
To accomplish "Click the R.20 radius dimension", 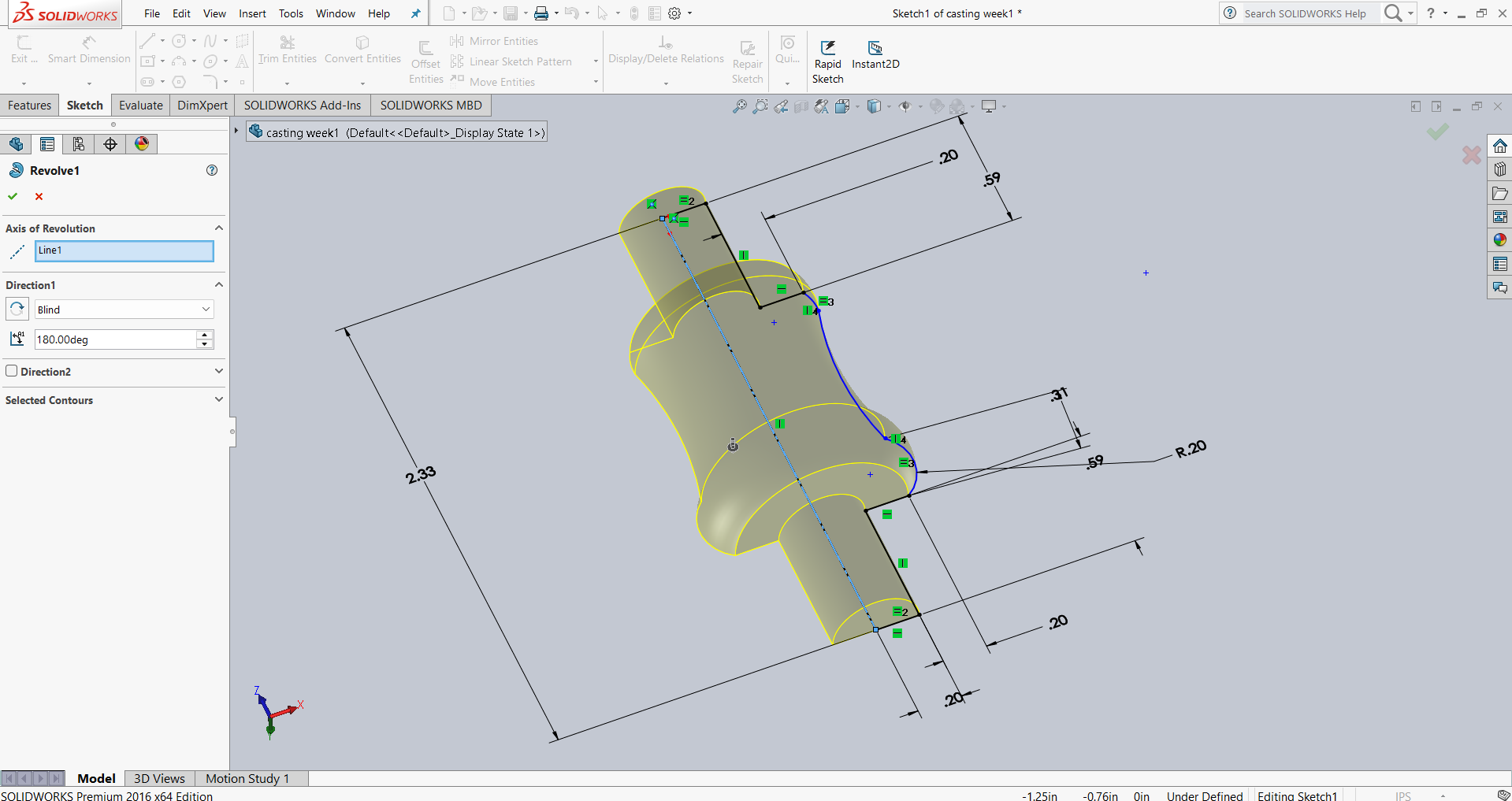I will (1191, 449).
